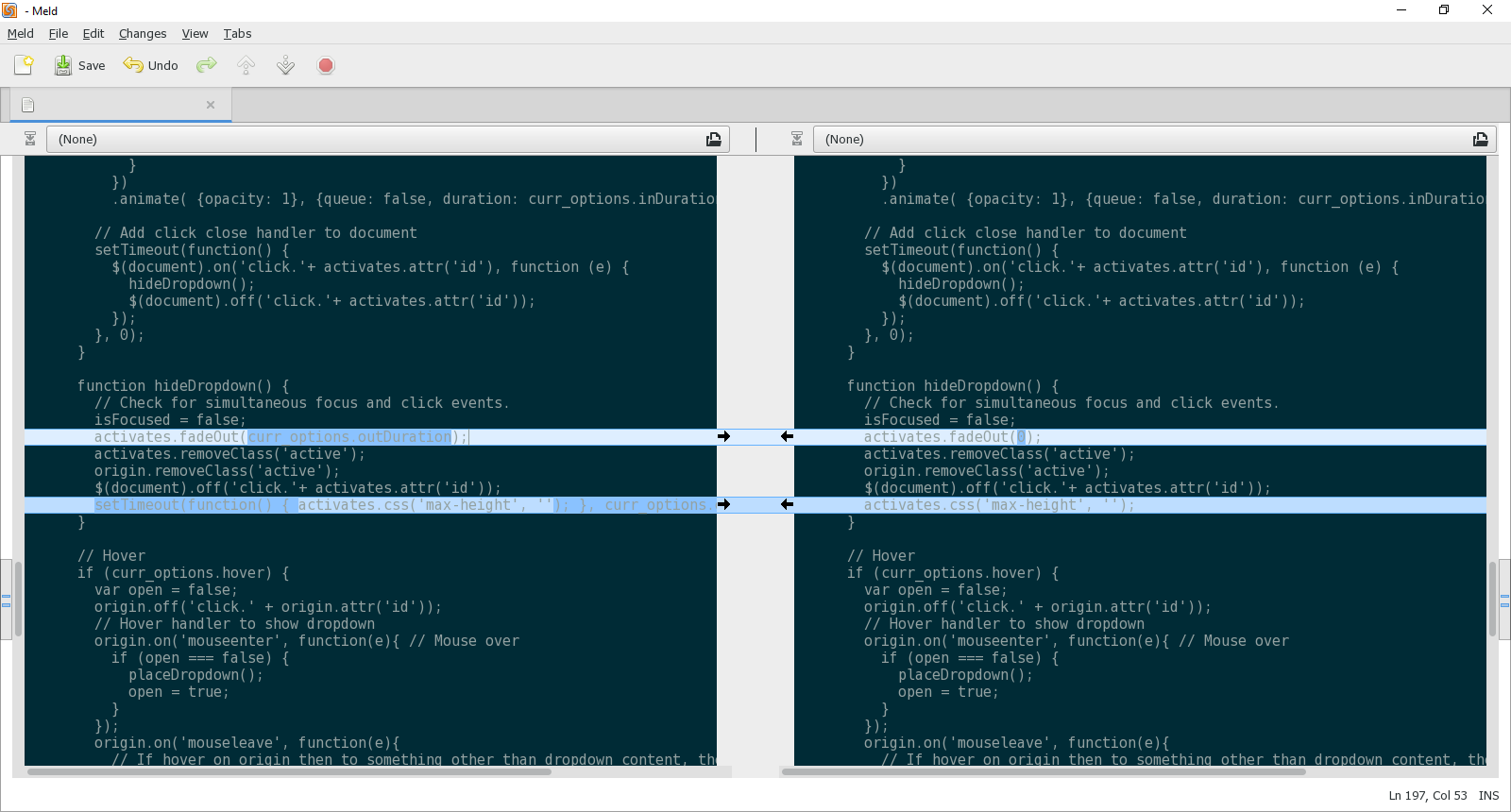Click 'placeDropdown();' line in right pane
The width and height of the screenshot is (1511, 812).
965,674
